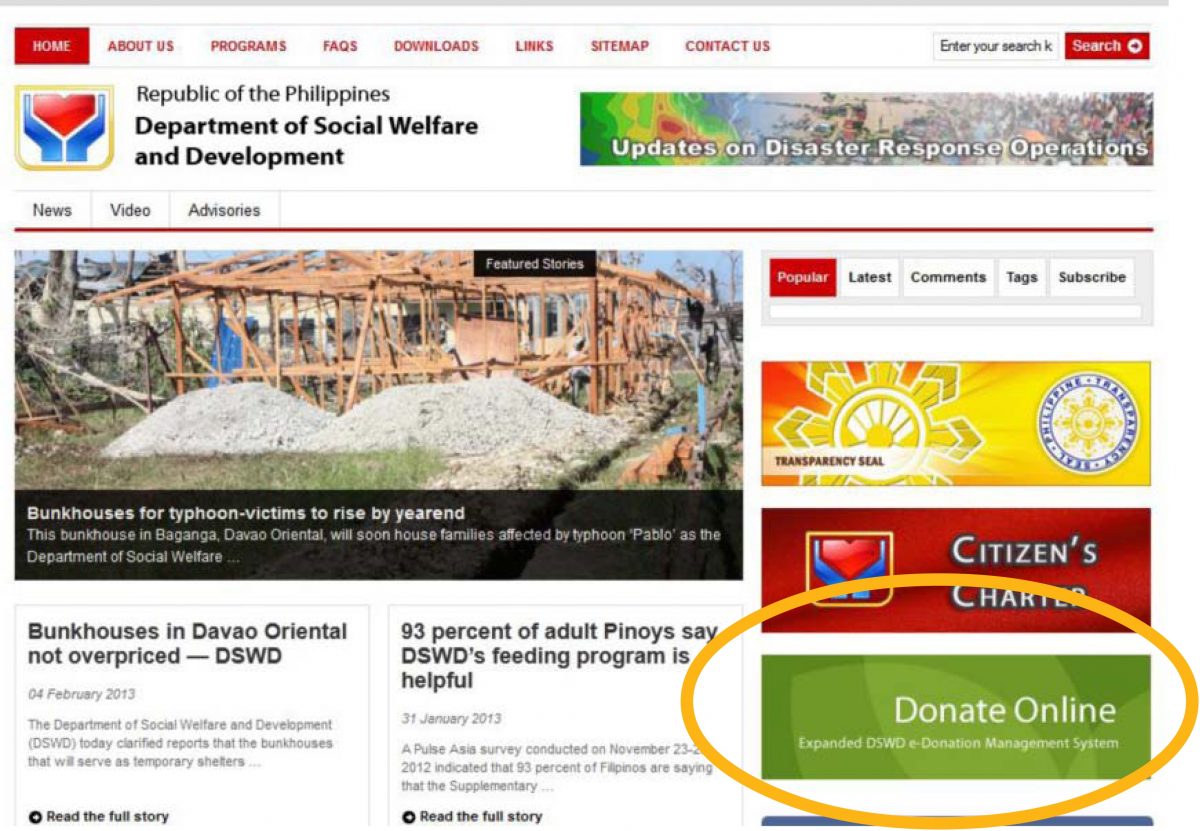The image size is (1200, 831).
Task: Select the Latest tab in the sidebar
Action: click(869, 277)
